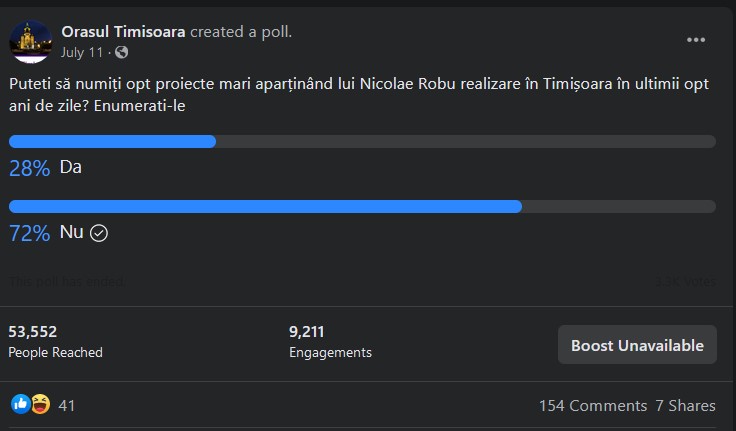
Task: Select the "Nu" poll option
Action: pos(71,233)
